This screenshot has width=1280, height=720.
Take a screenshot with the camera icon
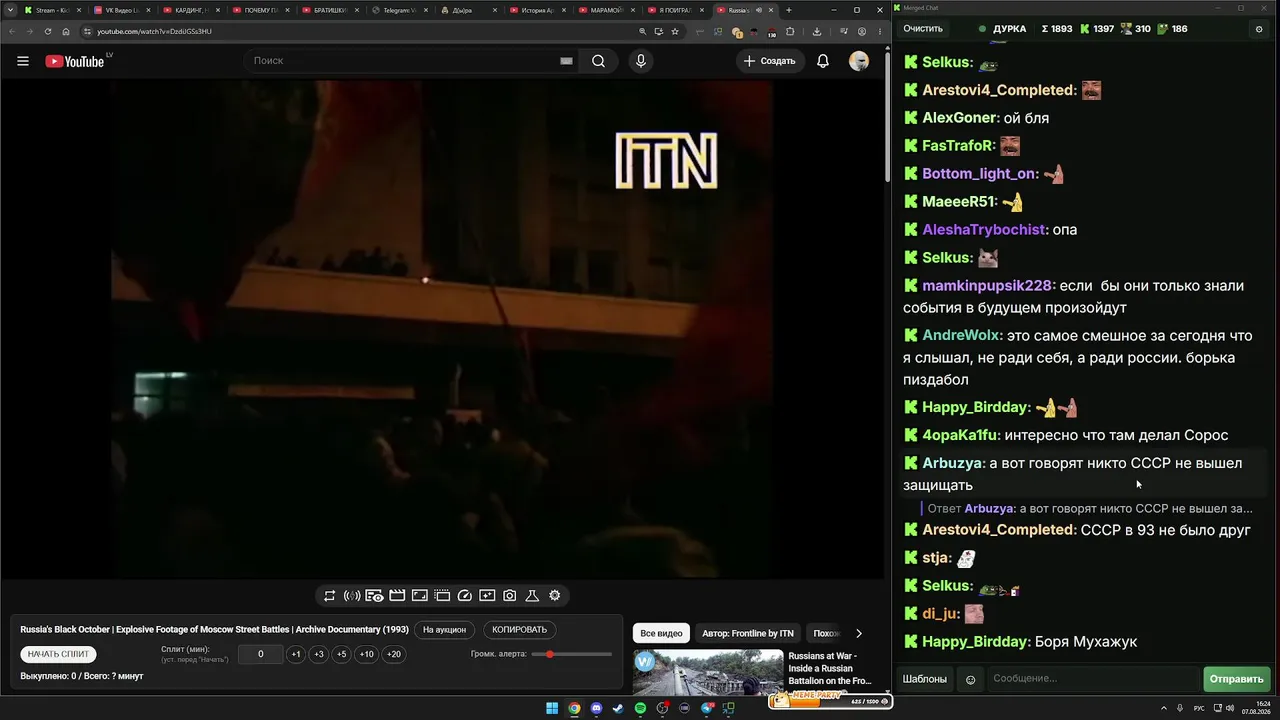pyautogui.click(x=510, y=596)
